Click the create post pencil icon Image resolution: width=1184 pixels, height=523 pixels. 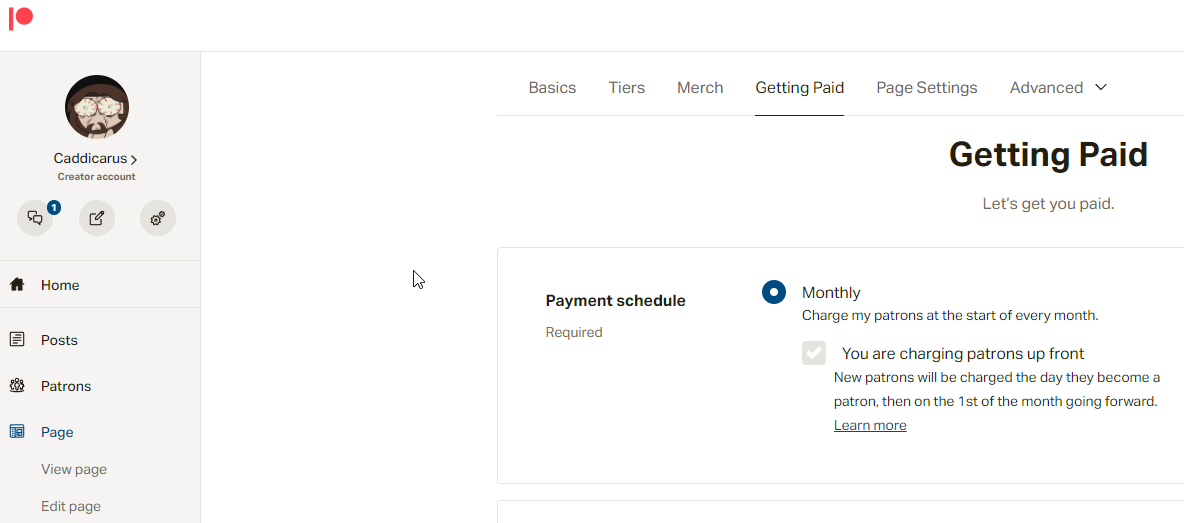[97, 219]
